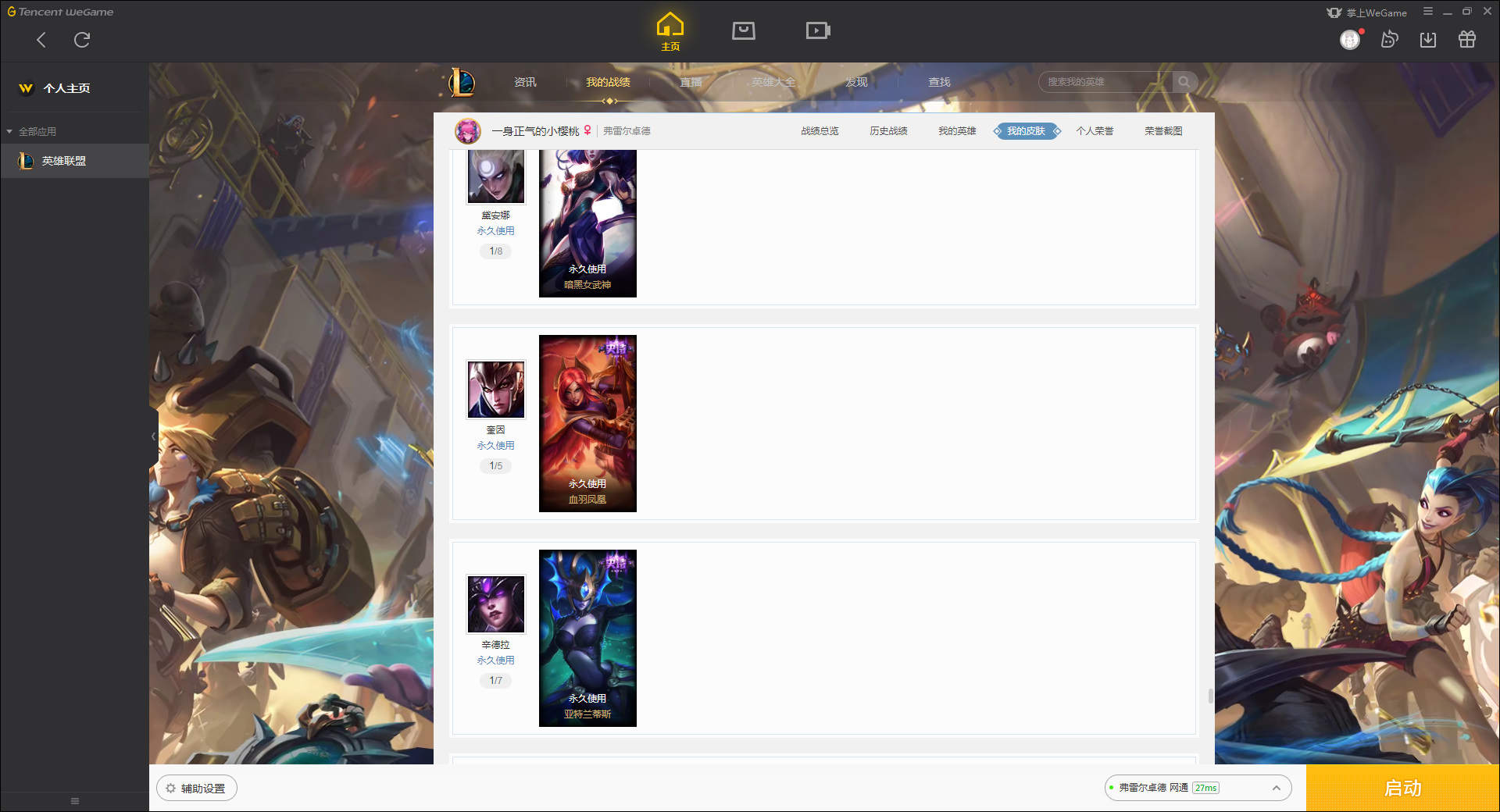Expand the server selector 弗雷尔卓德 网通
This screenshot has height=812, width=1500.
click(1198, 788)
